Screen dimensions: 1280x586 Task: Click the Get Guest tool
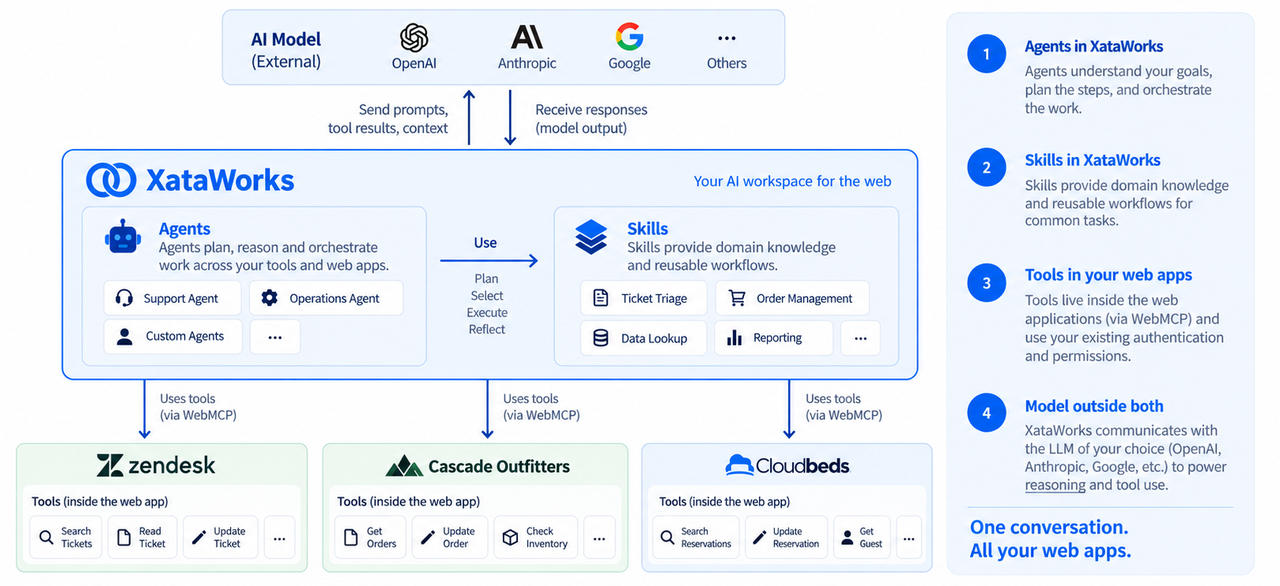861,538
